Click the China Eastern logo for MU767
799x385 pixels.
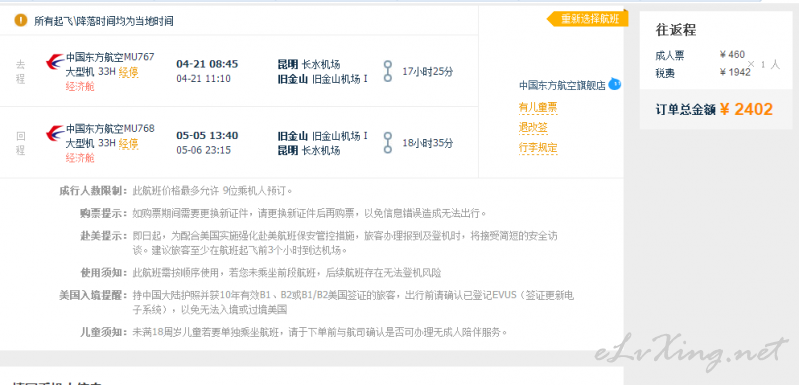pos(55,63)
